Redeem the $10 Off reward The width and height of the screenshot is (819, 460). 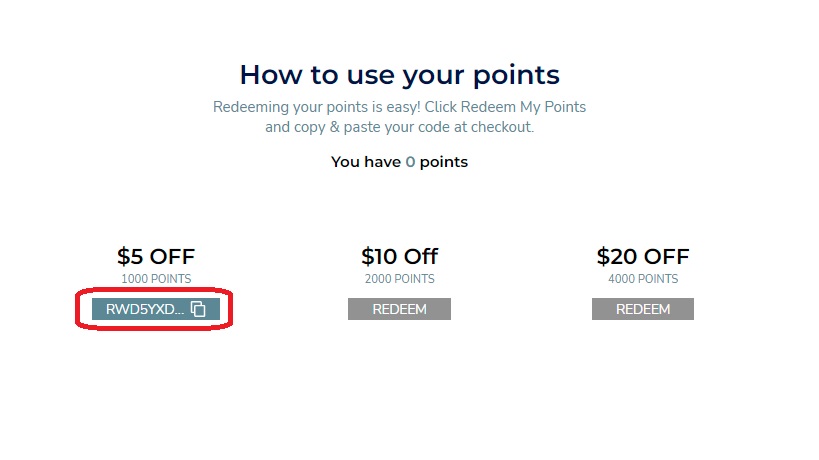(399, 309)
